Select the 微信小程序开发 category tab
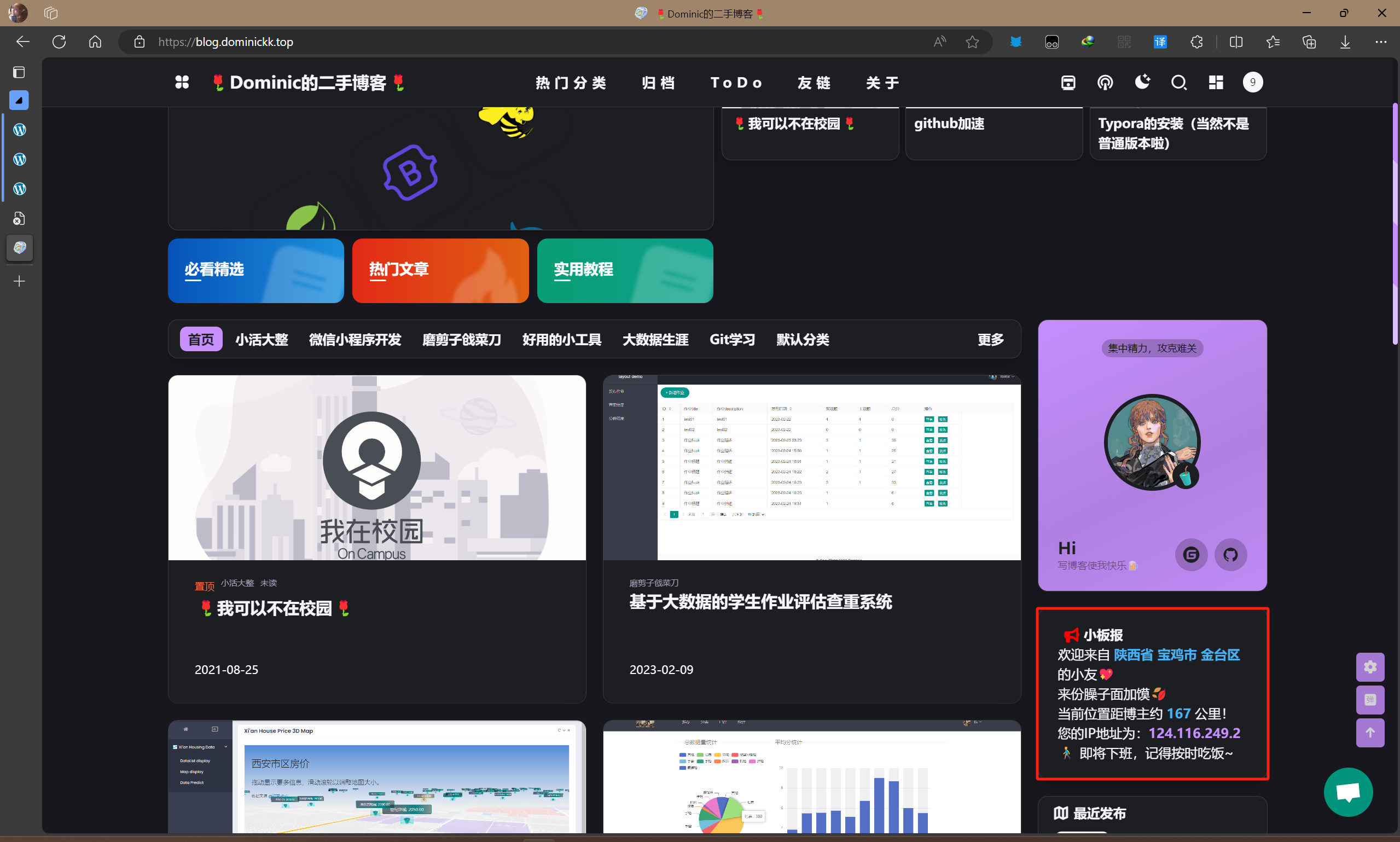 [355, 339]
